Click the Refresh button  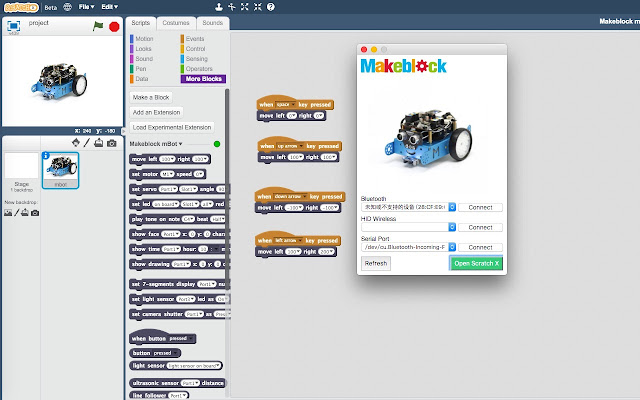click(375, 263)
